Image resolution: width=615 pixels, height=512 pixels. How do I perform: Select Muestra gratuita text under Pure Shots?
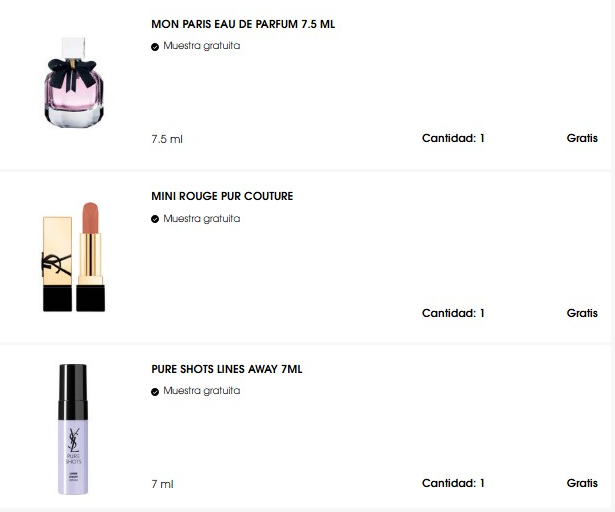(x=202, y=391)
